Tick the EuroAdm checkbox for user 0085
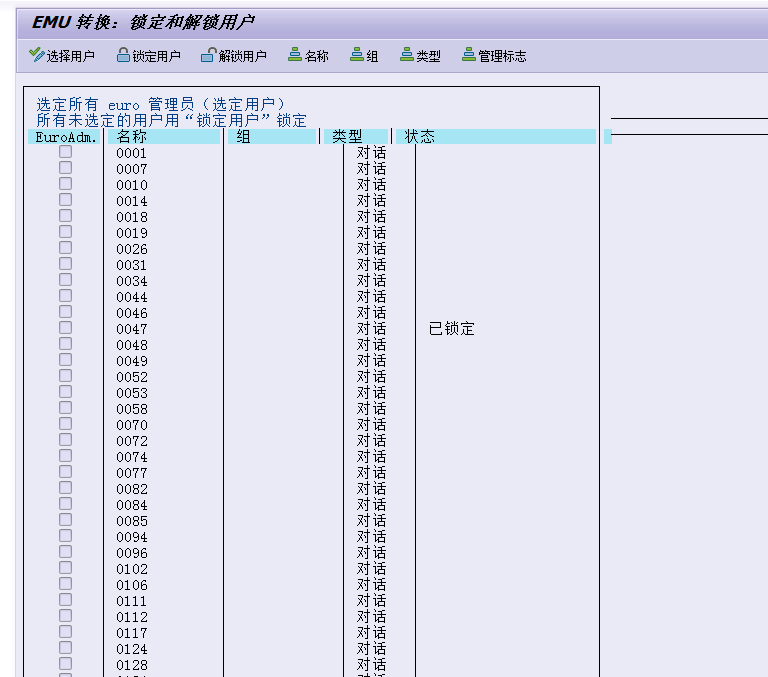This screenshot has width=768, height=677. pyautogui.click(x=66, y=520)
